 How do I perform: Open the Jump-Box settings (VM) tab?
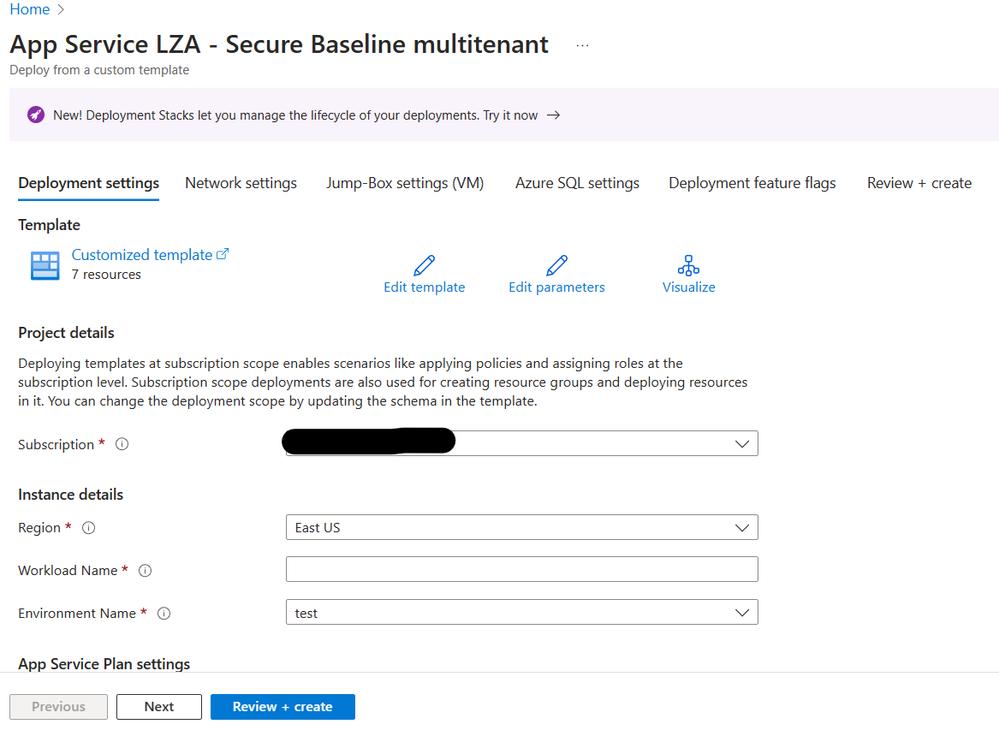tap(405, 183)
